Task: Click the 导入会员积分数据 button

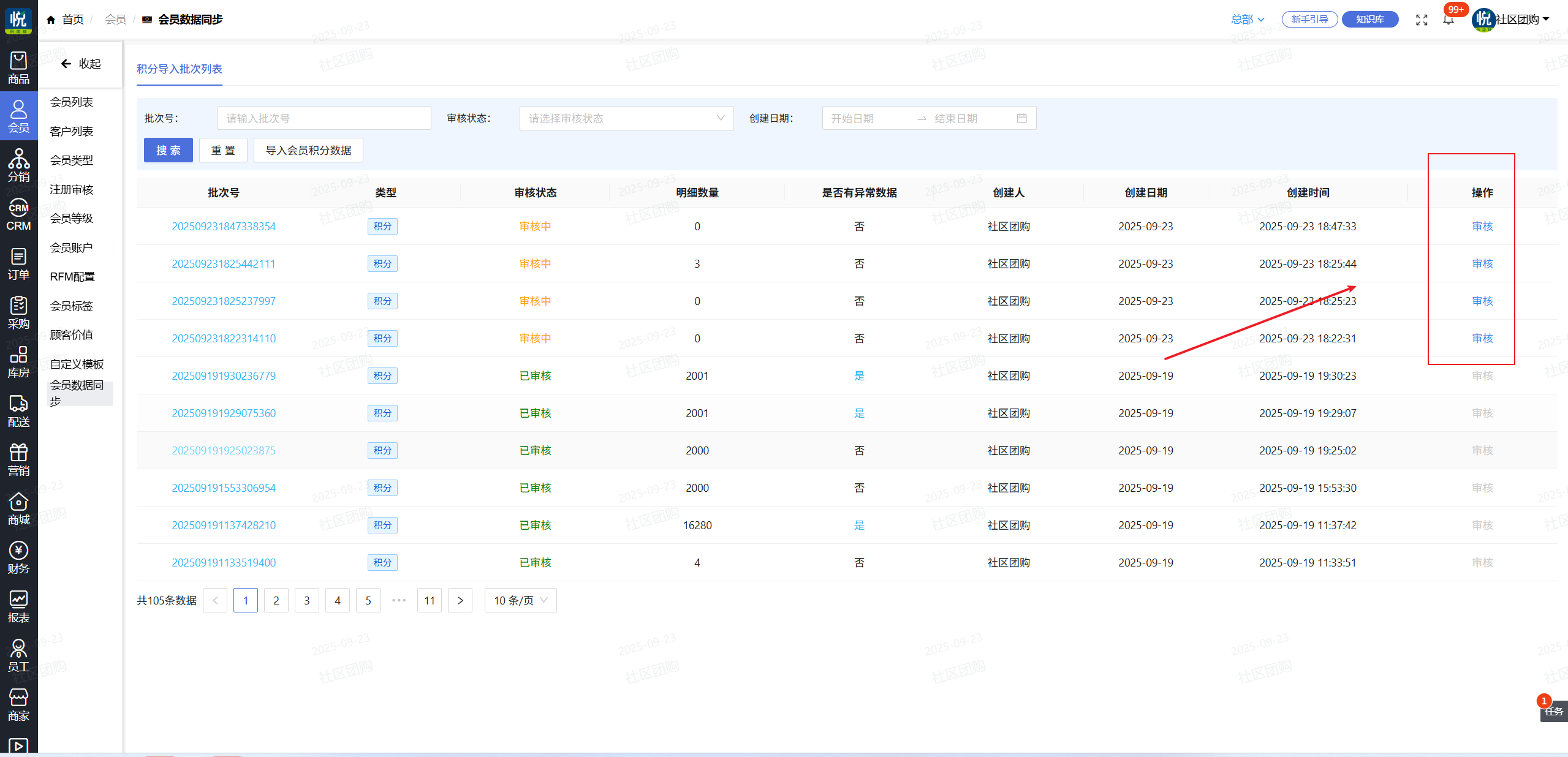Action: 308,150
